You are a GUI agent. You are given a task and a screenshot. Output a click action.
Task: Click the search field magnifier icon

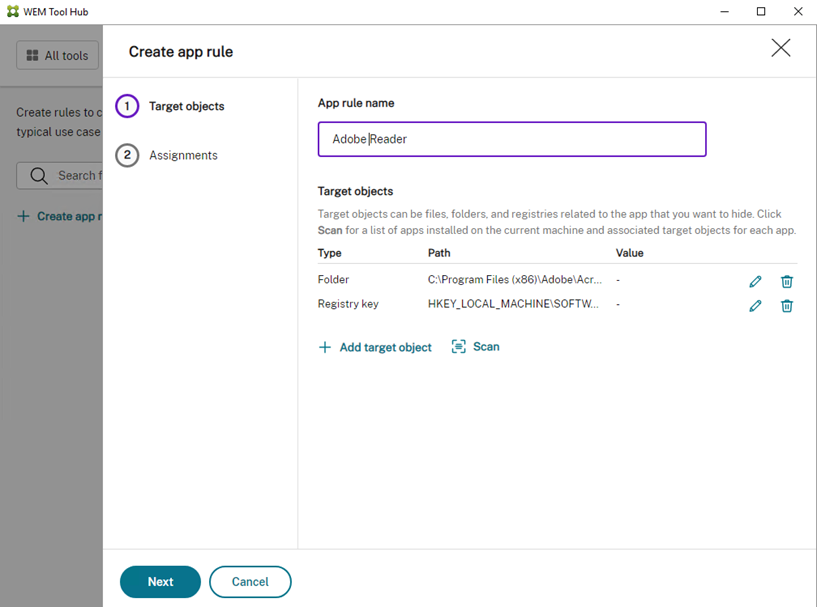39,176
